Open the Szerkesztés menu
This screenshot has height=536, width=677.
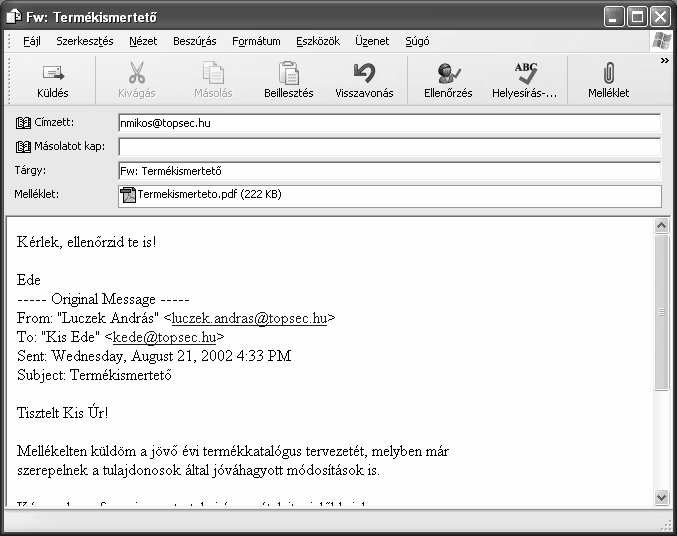point(85,41)
